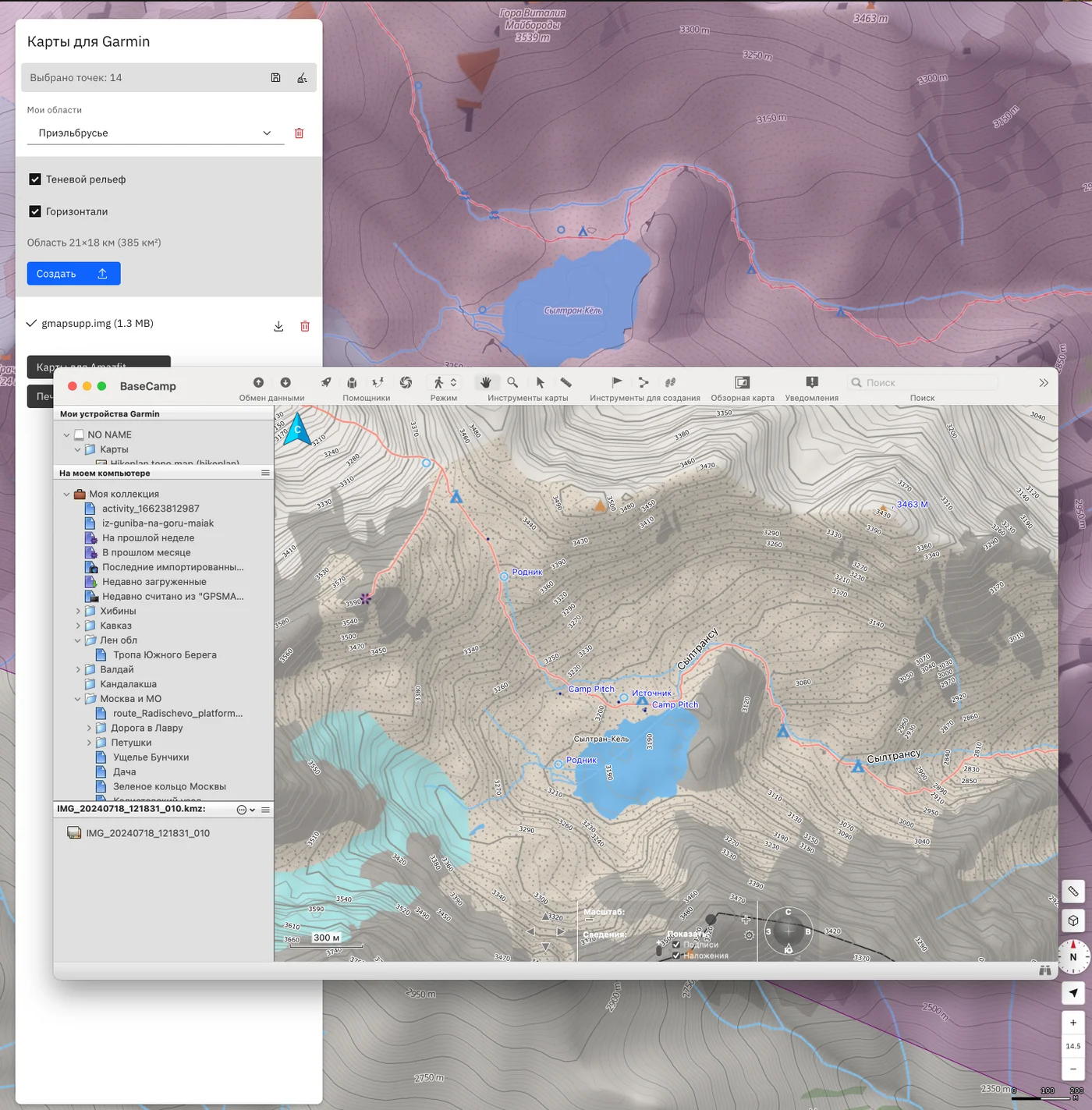
Task: Click the compass rotation control in BaseCamp map
Action: pos(788,931)
